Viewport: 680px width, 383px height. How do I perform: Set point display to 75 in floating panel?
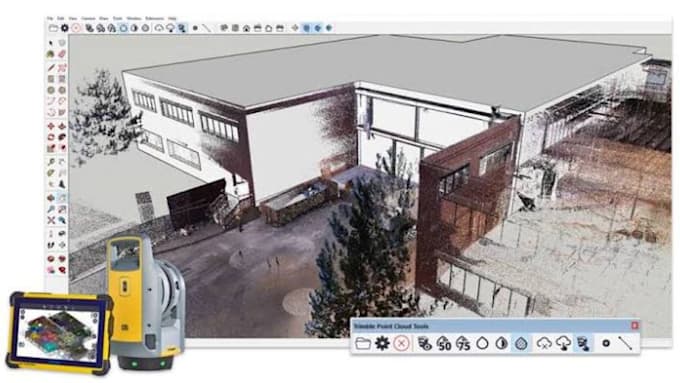463,344
